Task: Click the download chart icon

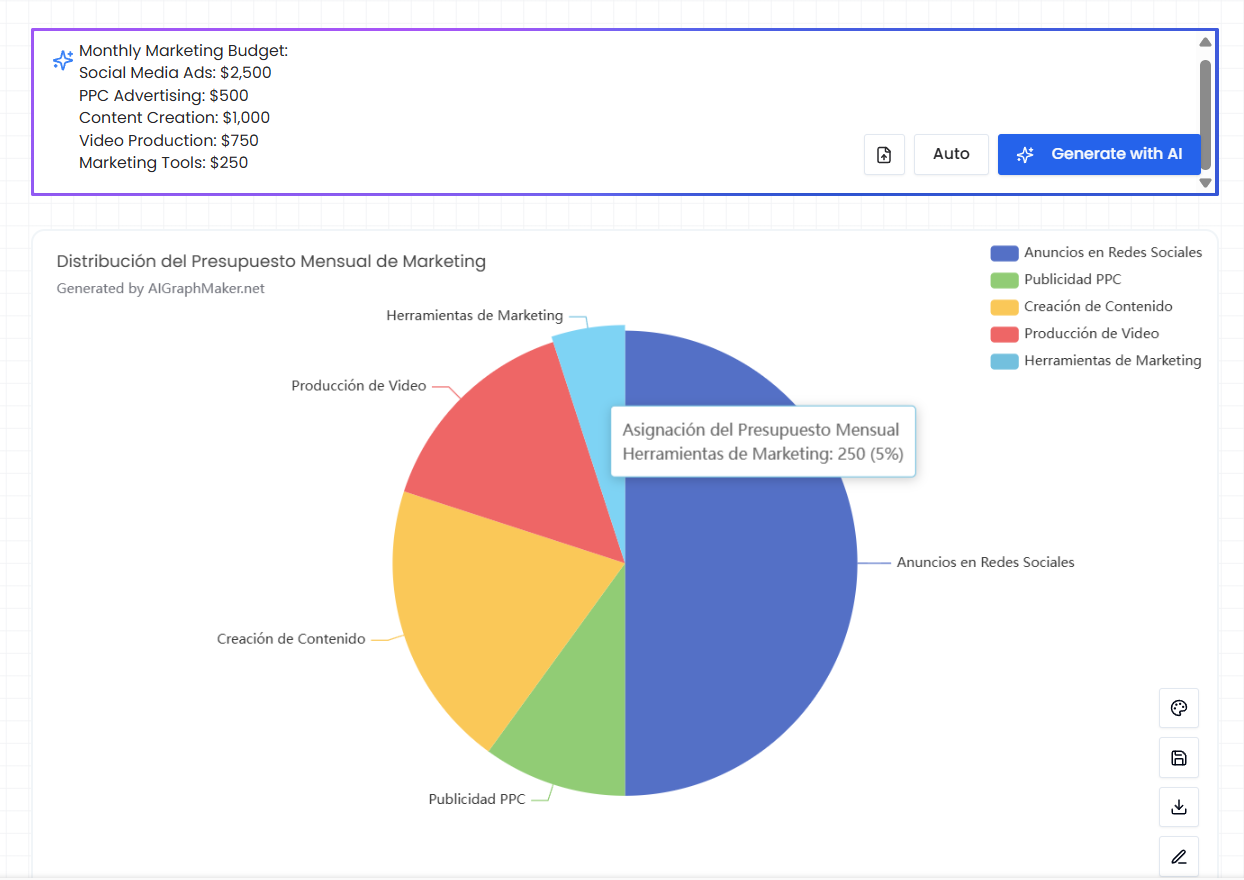Action: pos(1179,807)
